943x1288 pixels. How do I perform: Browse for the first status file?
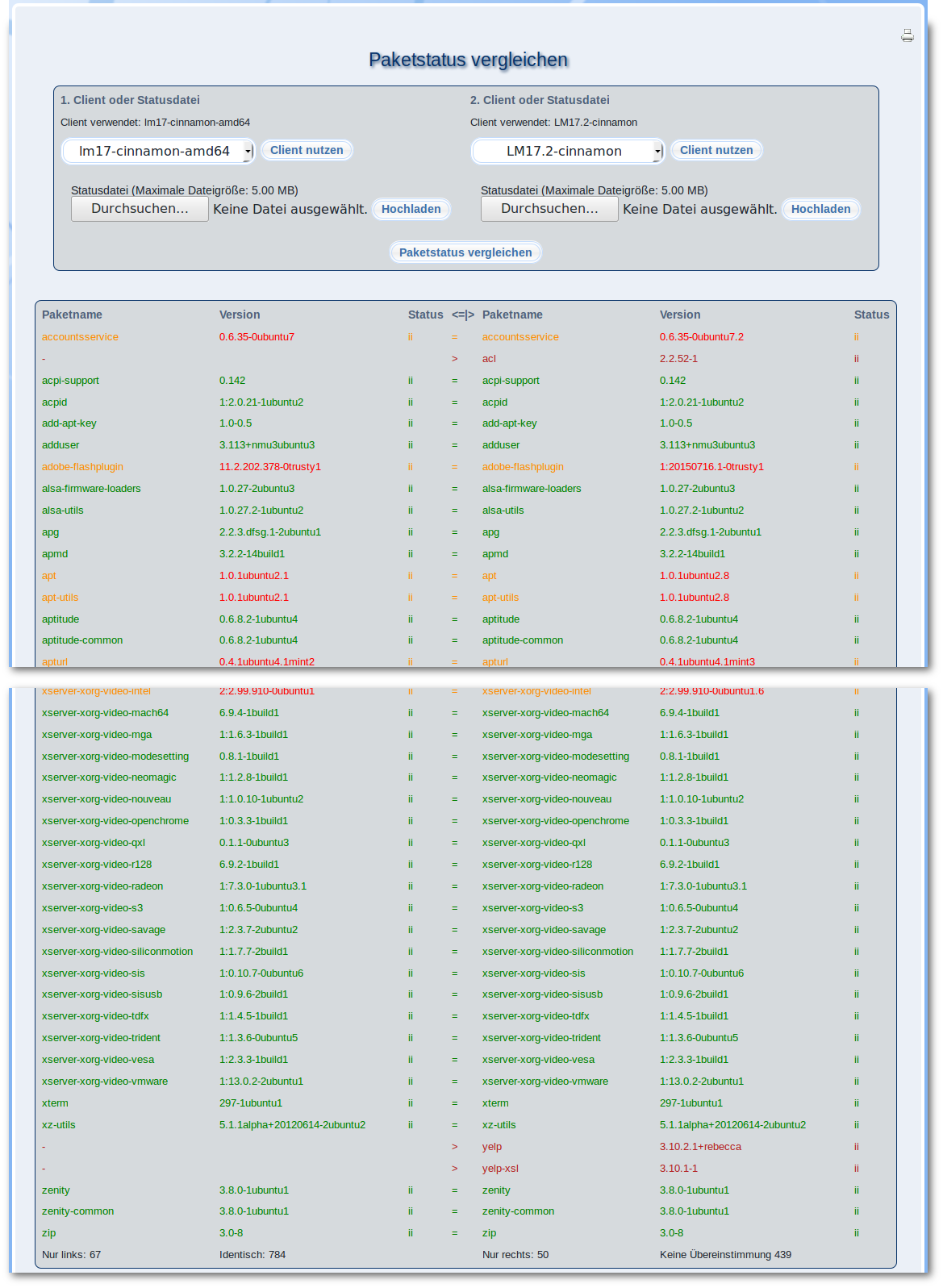coord(140,209)
